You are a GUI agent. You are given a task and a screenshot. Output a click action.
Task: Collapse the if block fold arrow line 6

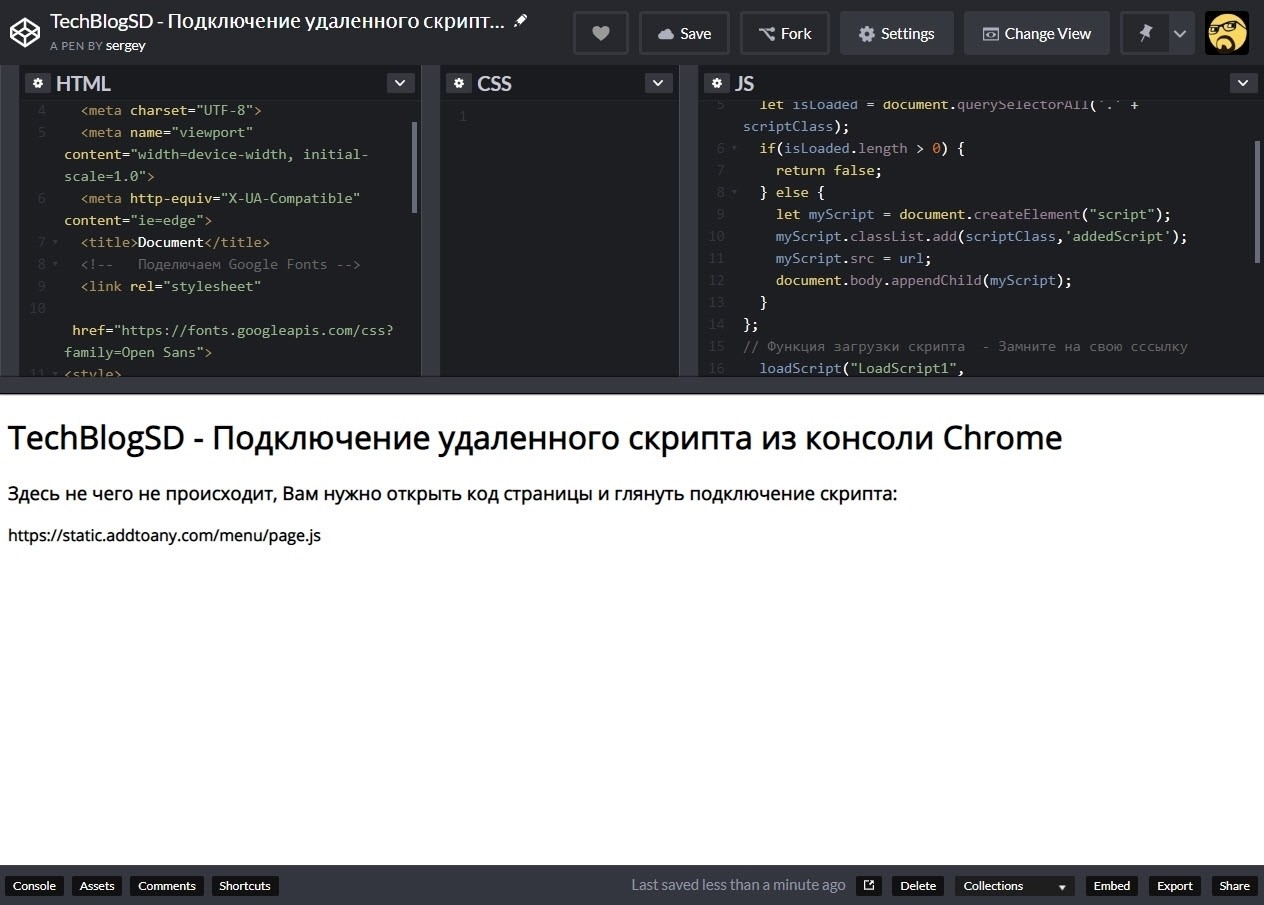(734, 149)
